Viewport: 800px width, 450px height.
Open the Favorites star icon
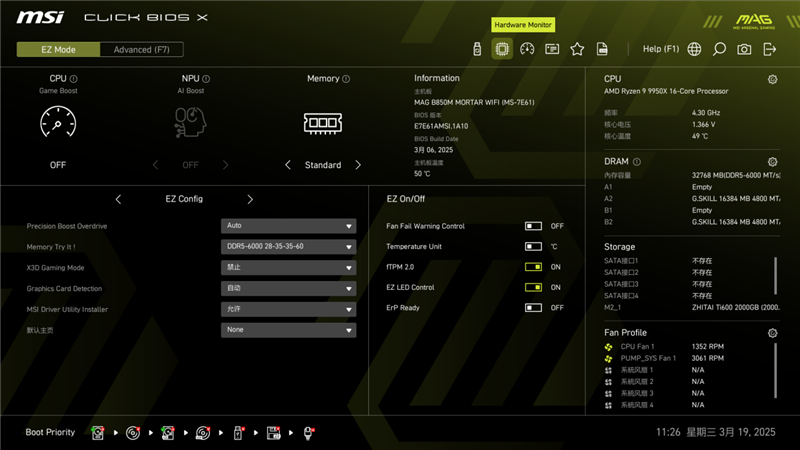577,49
